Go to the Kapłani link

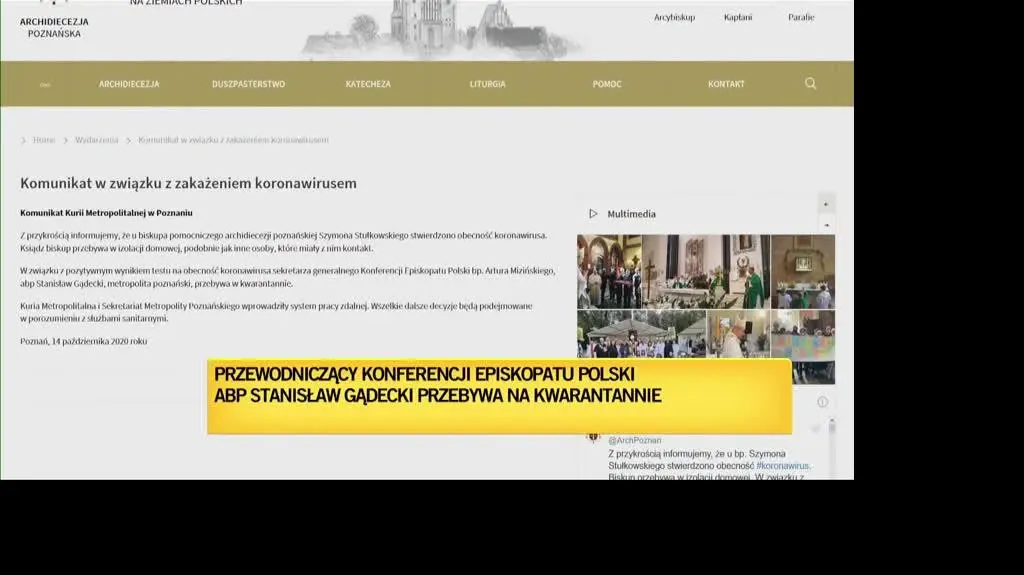click(x=738, y=18)
